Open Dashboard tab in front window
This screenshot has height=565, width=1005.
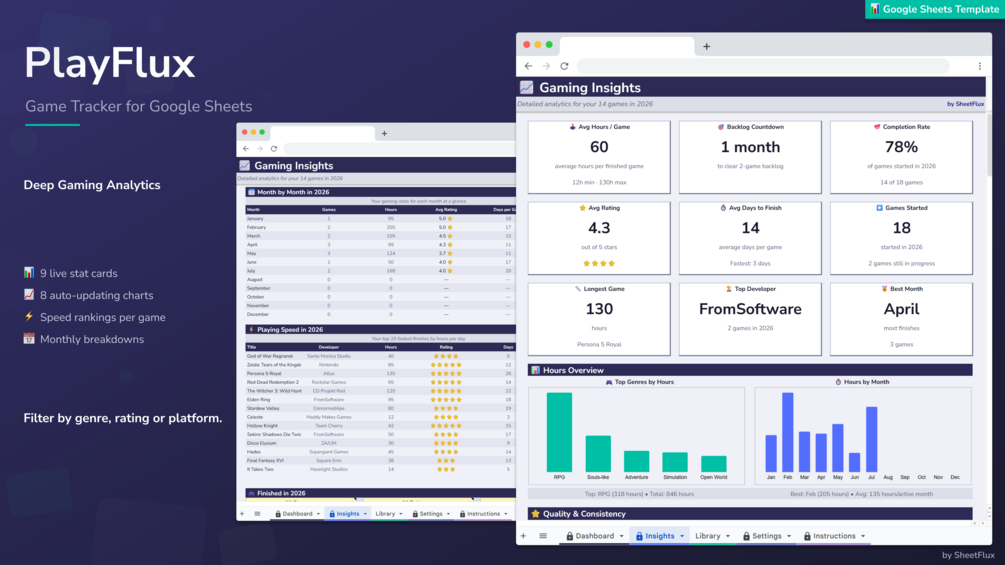594,536
